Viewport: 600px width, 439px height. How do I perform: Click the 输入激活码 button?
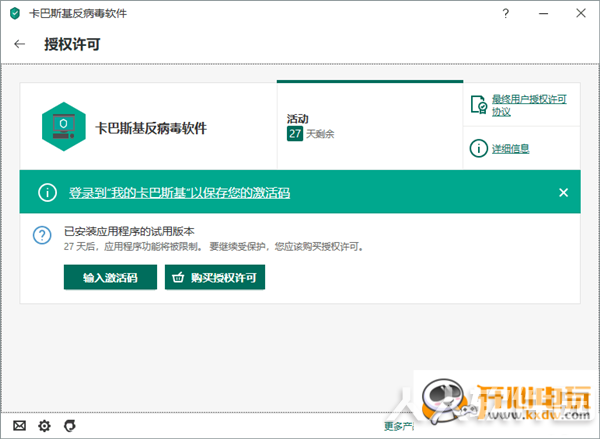click(x=110, y=277)
